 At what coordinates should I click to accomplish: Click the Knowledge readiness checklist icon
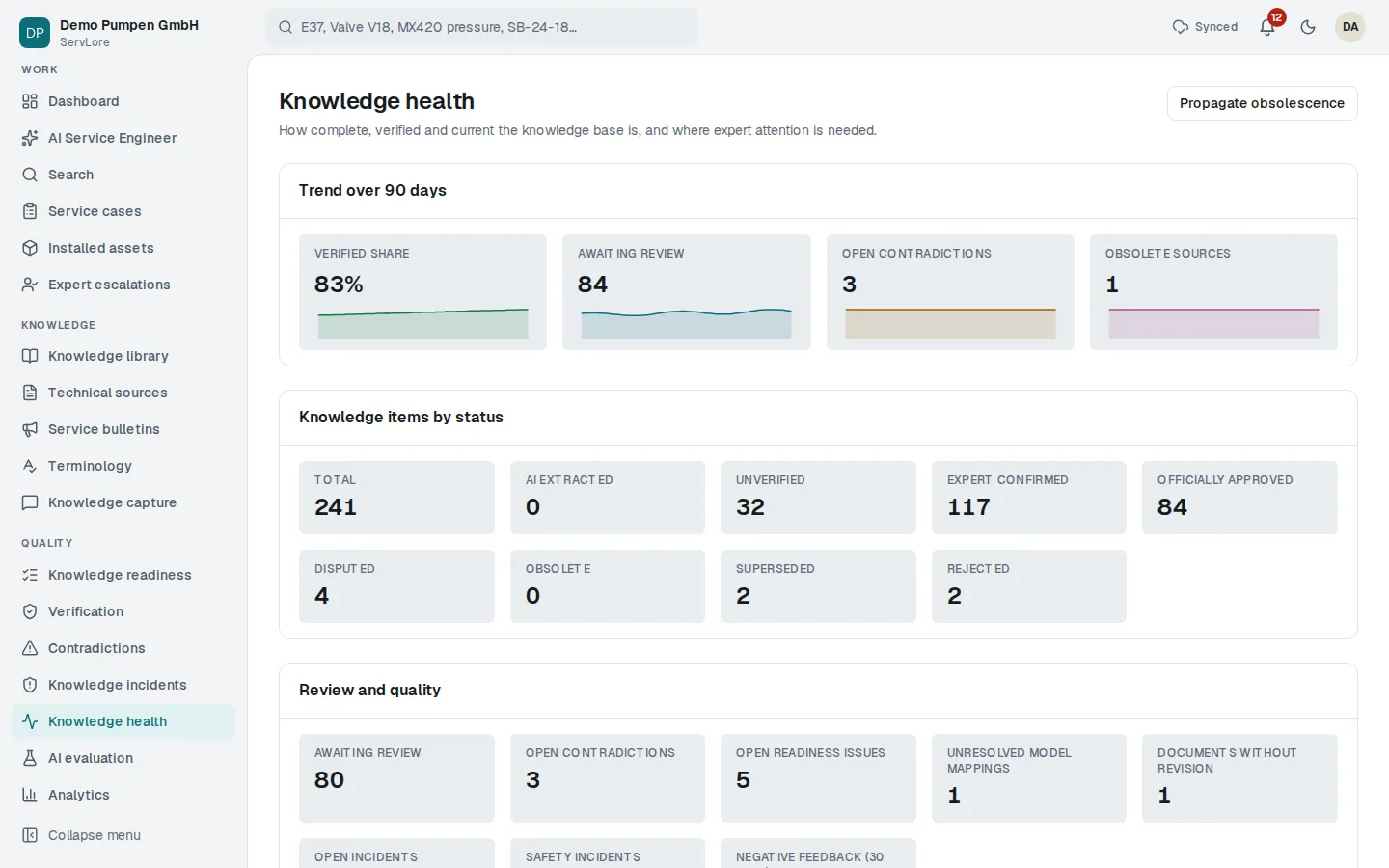(x=30, y=575)
